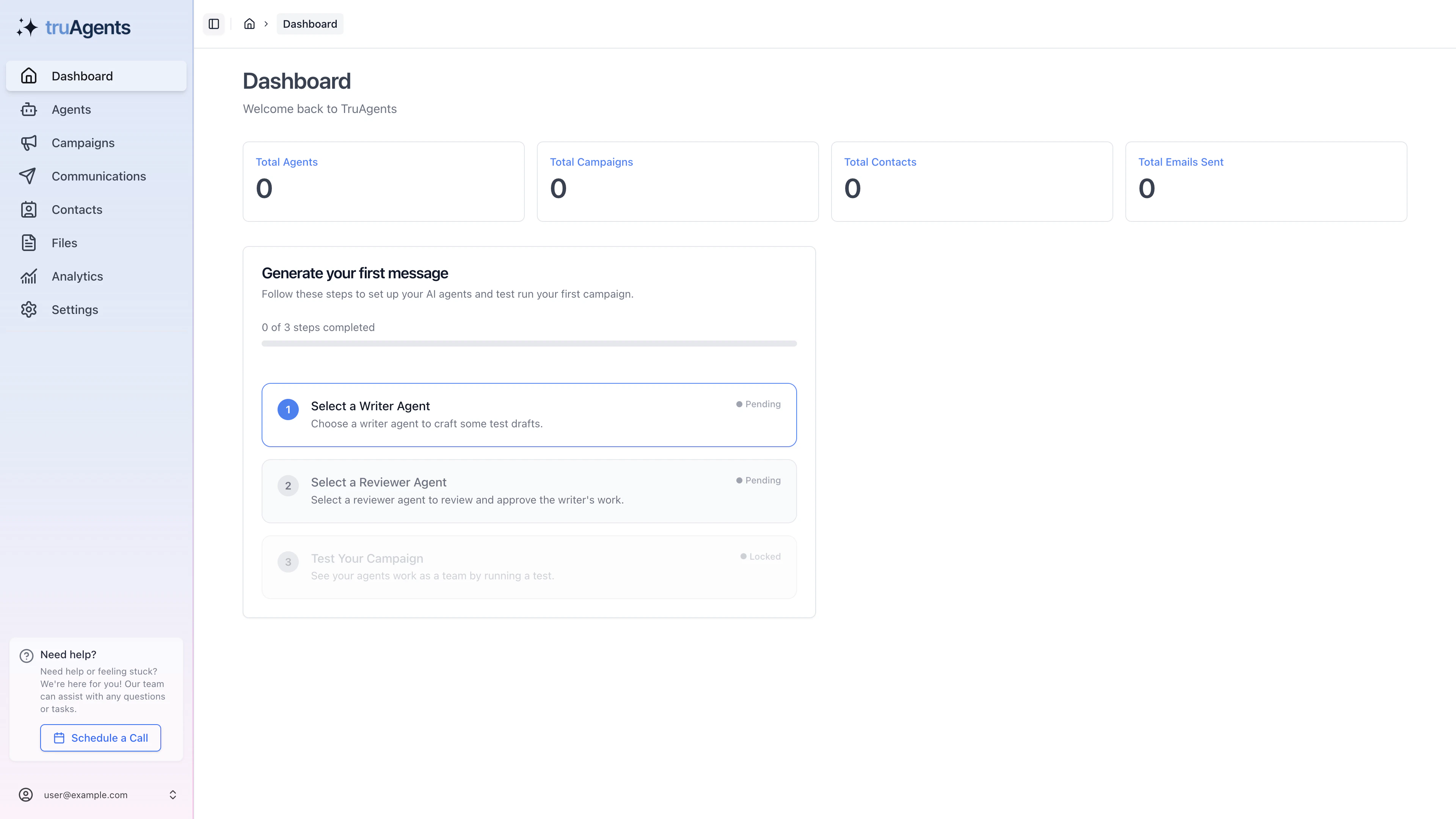The width and height of the screenshot is (1456, 819).
Task: Expand the user account menu for user@example.com
Action: pos(173,794)
